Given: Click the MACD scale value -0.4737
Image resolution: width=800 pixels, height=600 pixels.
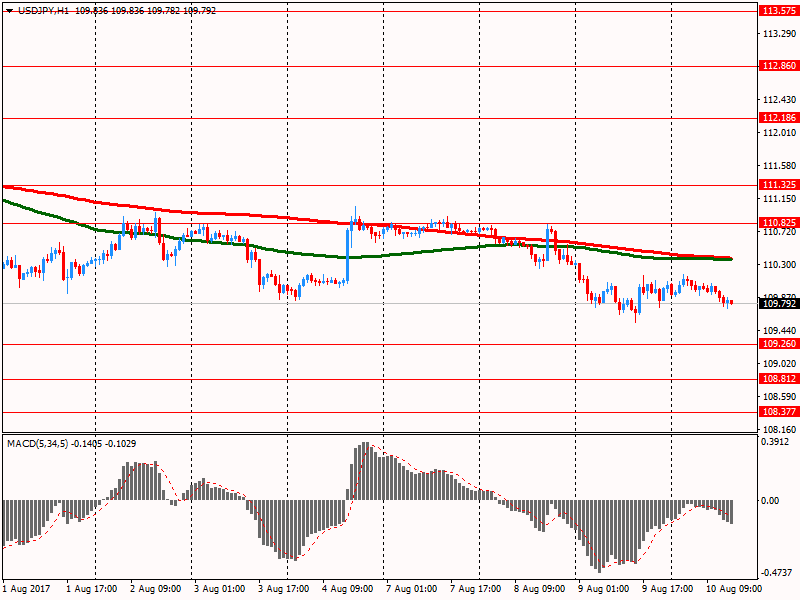Looking at the screenshot, I should pyautogui.click(x=776, y=573).
